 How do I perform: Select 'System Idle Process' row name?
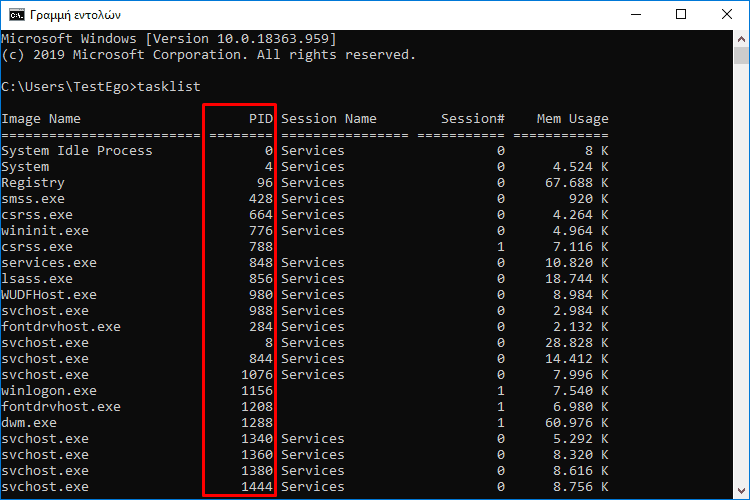77,151
